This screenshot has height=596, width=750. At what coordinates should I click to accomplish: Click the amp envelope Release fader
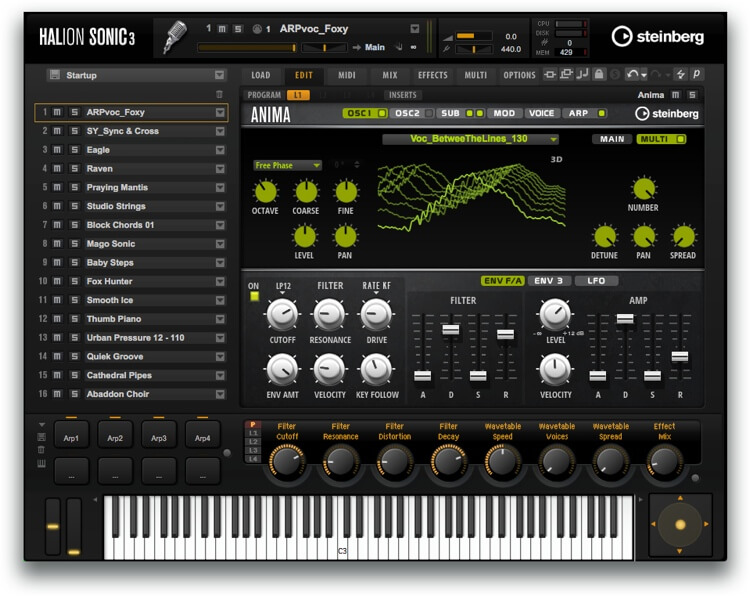tap(680, 356)
